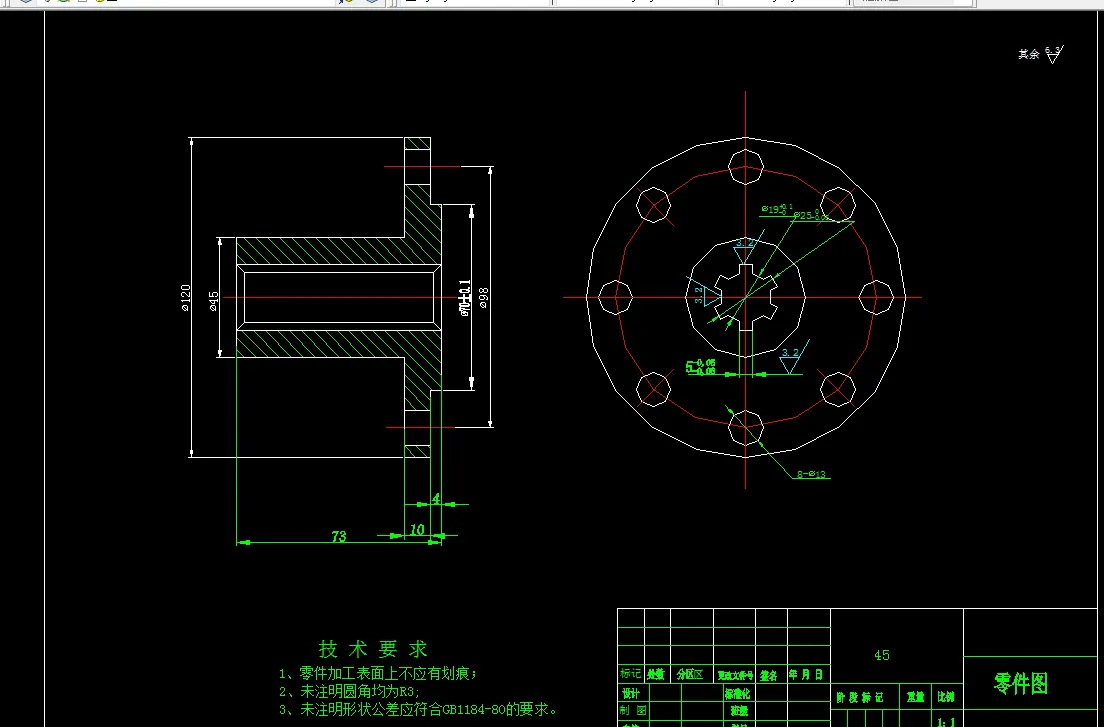Pick the 73 length dimension
The height and width of the screenshot is (727, 1104).
point(339,536)
